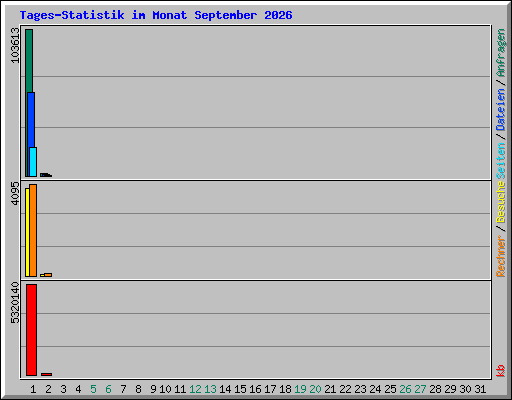Click day label 29 on the x-axis
Image resolution: width=512 pixels, height=400 pixels.
point(450,389)
